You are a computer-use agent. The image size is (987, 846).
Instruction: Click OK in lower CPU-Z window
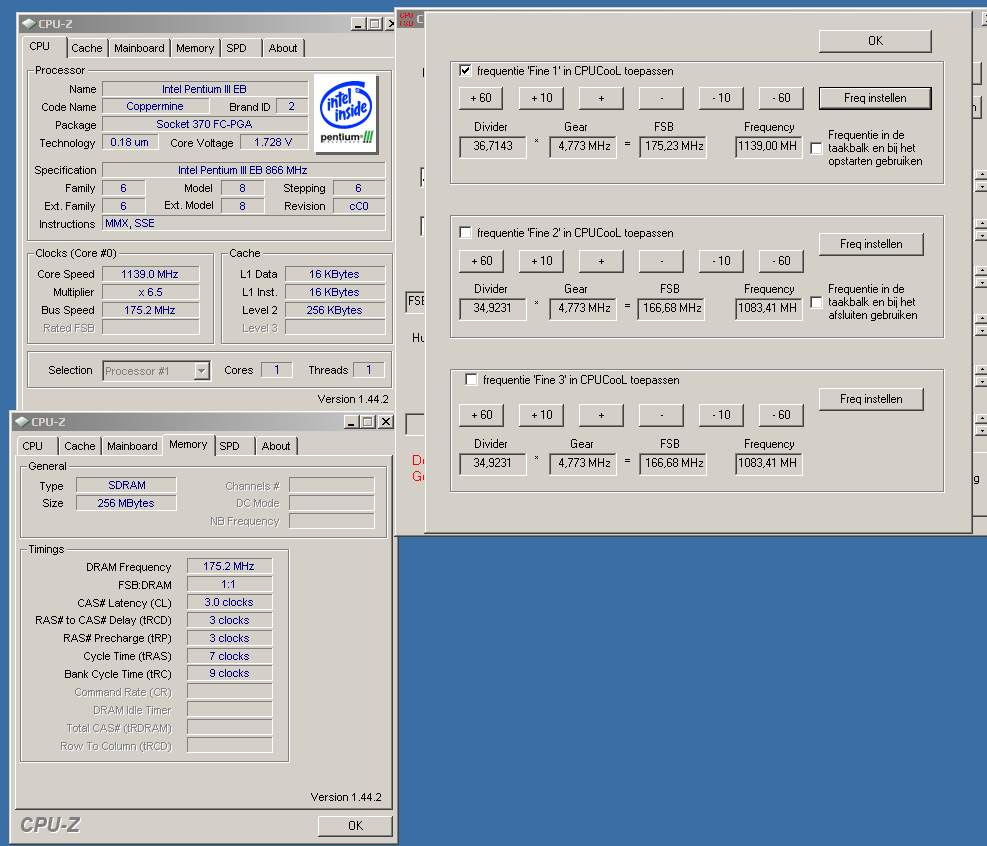[356, 825]
